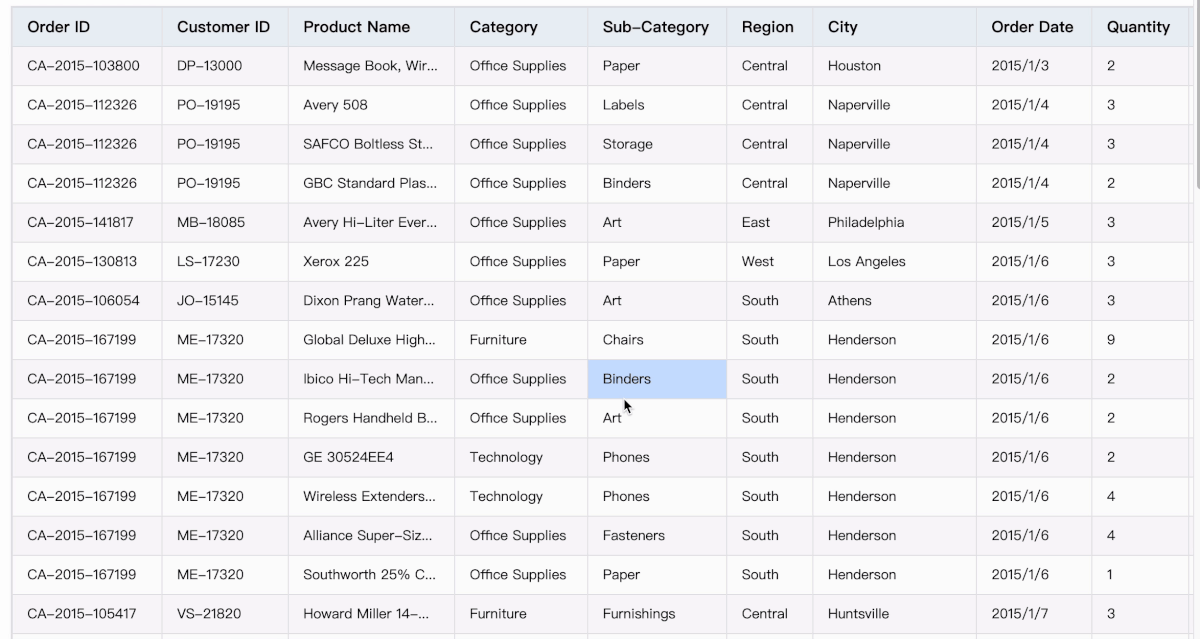Image resolution: width=1200 pixels, height=639 pixels.
Task: Click the Region column header
Action: pyautogui.click(x=767, y=27)
